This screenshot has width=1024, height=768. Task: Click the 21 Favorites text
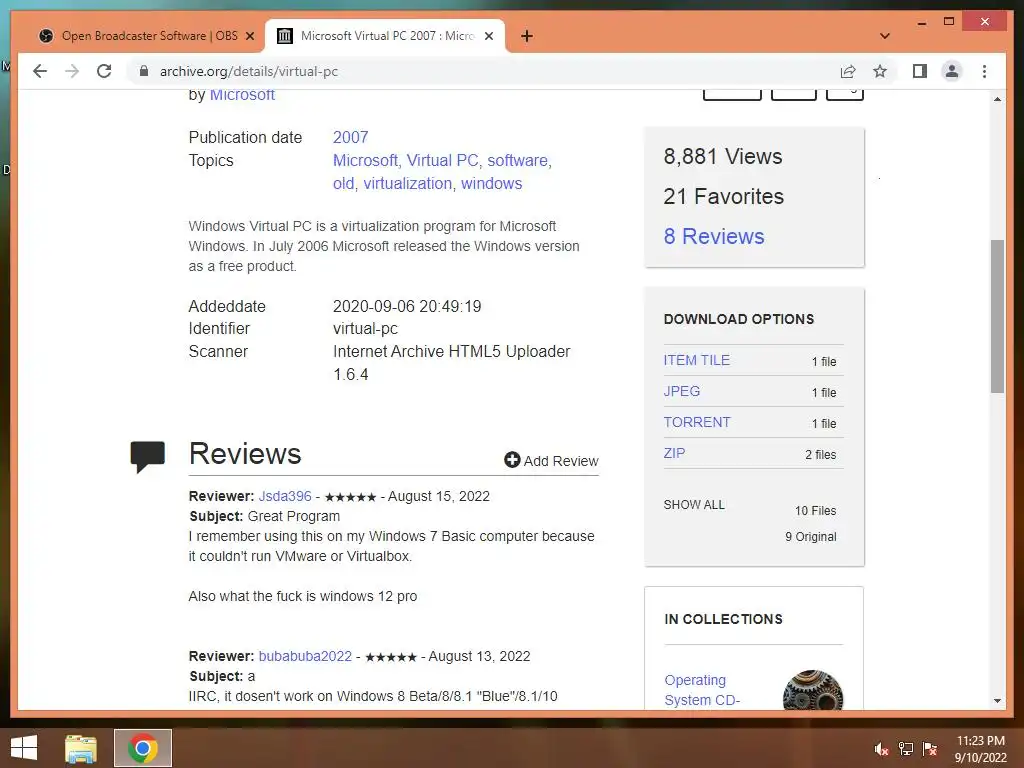tap(724, 197)
